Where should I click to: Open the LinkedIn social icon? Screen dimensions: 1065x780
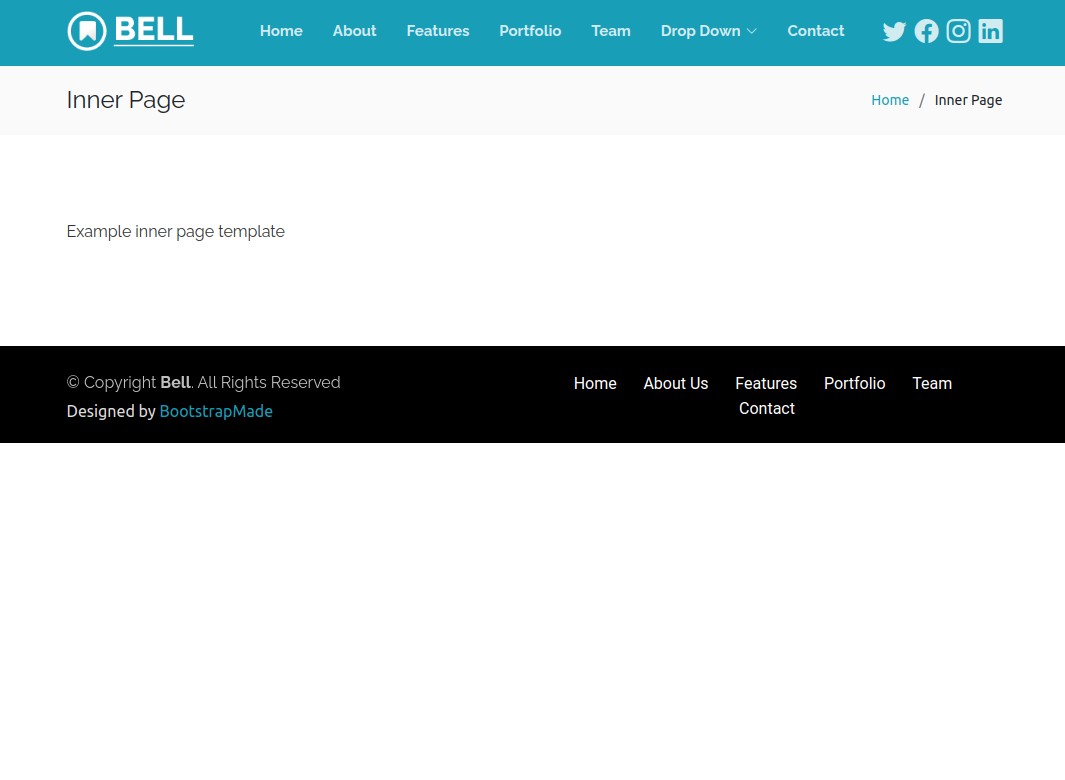990,32
